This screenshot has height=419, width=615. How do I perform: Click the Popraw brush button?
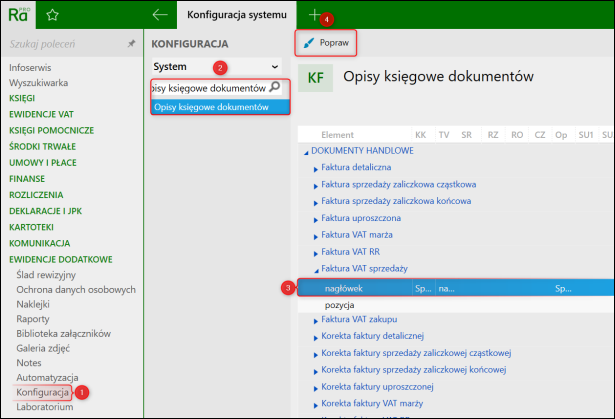tap(326, 43)
